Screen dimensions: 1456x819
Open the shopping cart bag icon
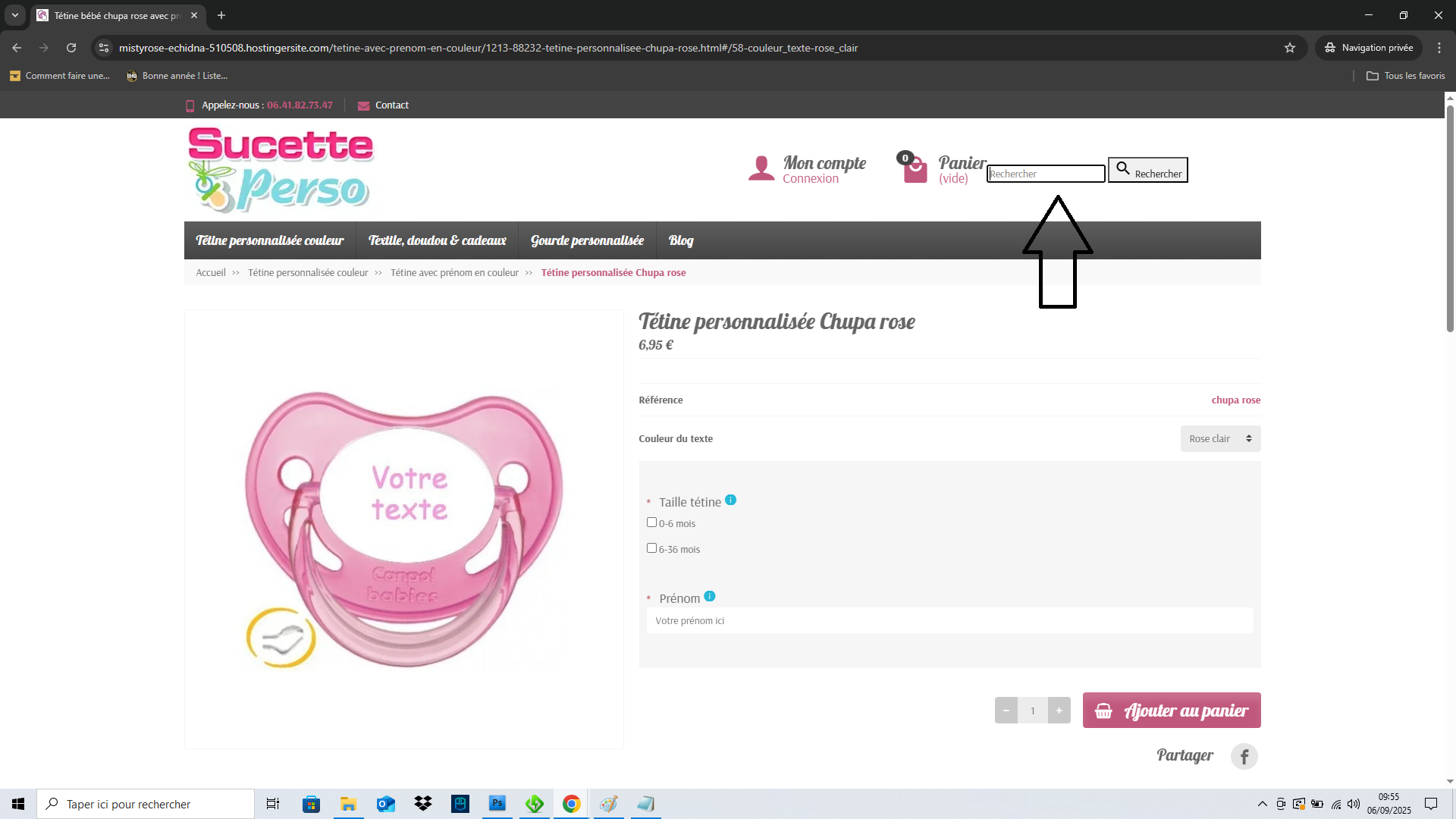click(915, 170)
